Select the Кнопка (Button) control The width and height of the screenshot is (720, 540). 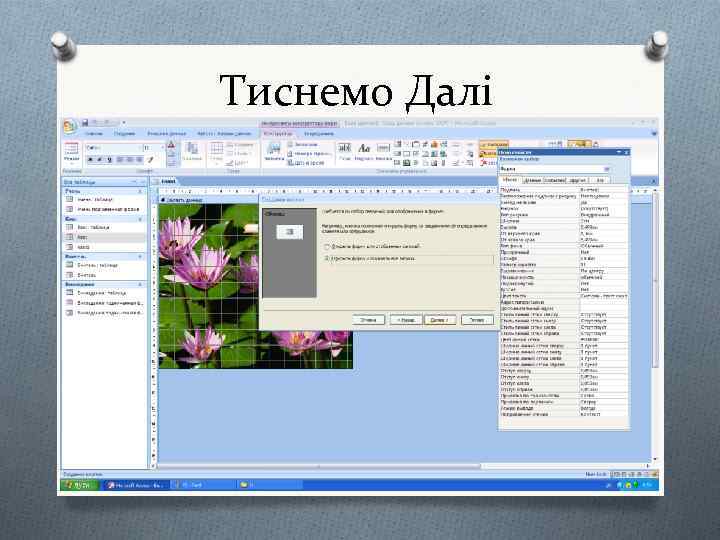383,151
